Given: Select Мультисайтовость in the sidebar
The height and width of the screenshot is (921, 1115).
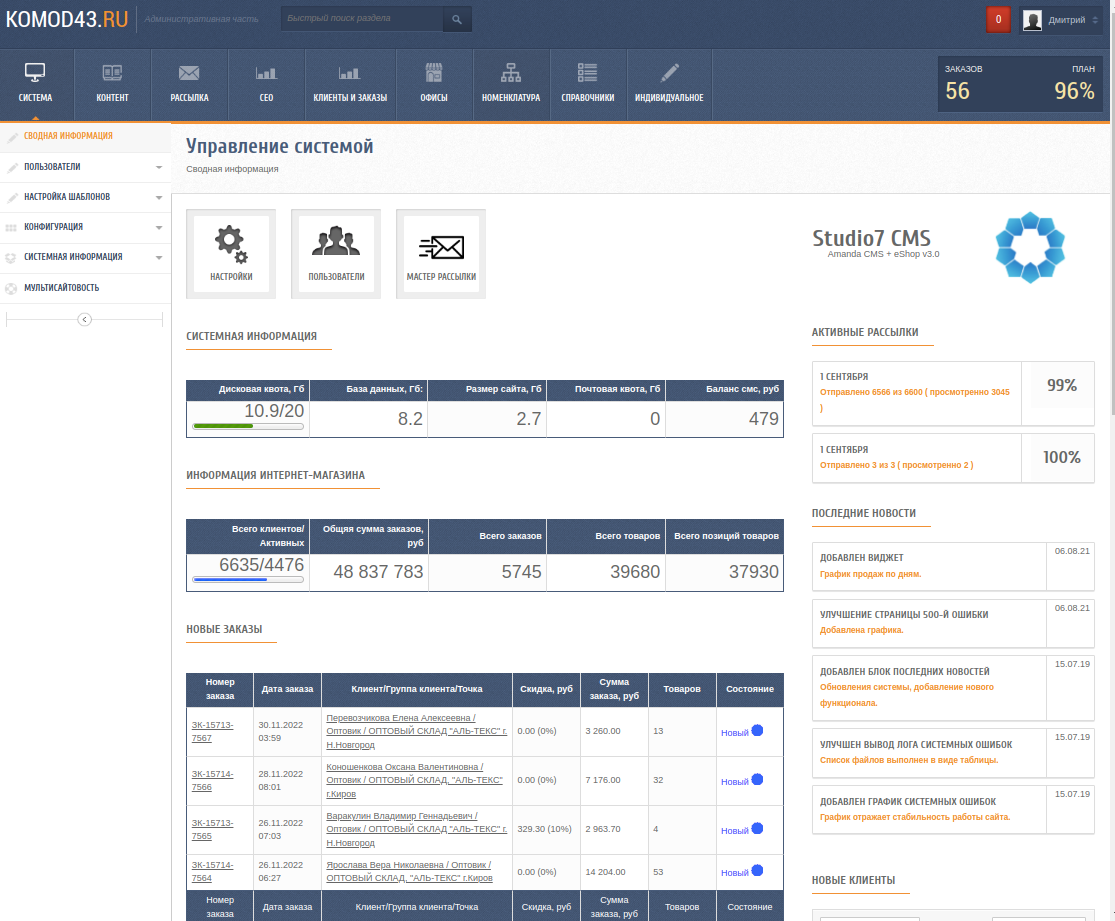Looking at the screenshot, I should pyautogui.click(x=62, y=288).
